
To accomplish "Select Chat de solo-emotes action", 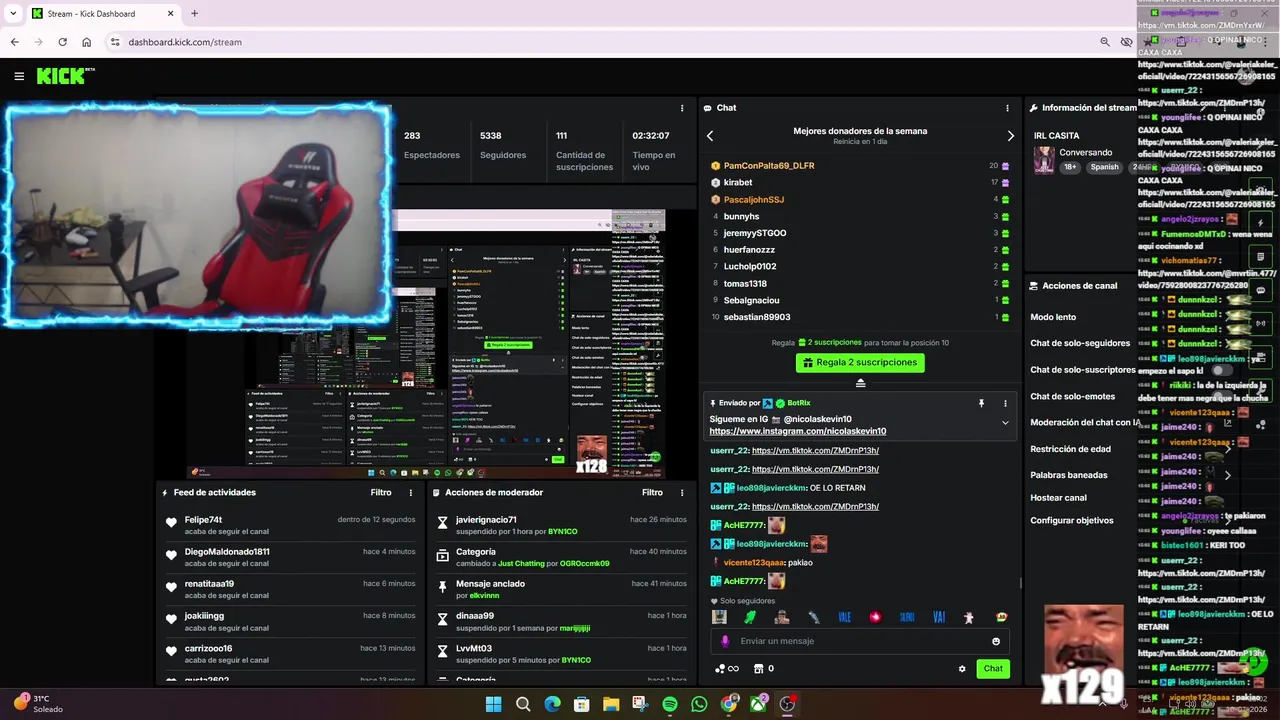I will [1072, 396].
